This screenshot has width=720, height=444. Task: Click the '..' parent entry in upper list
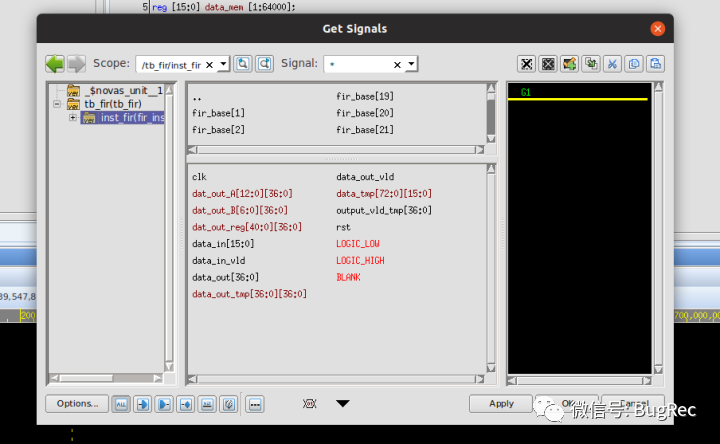197,98
